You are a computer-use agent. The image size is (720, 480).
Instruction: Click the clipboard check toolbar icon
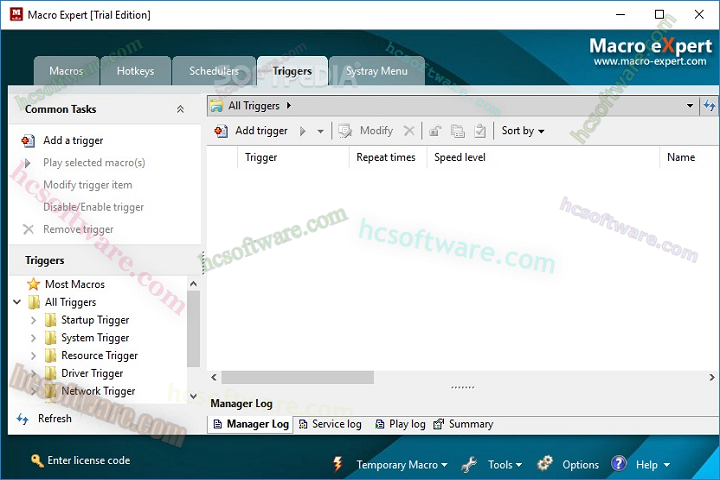tap(480, 131)
